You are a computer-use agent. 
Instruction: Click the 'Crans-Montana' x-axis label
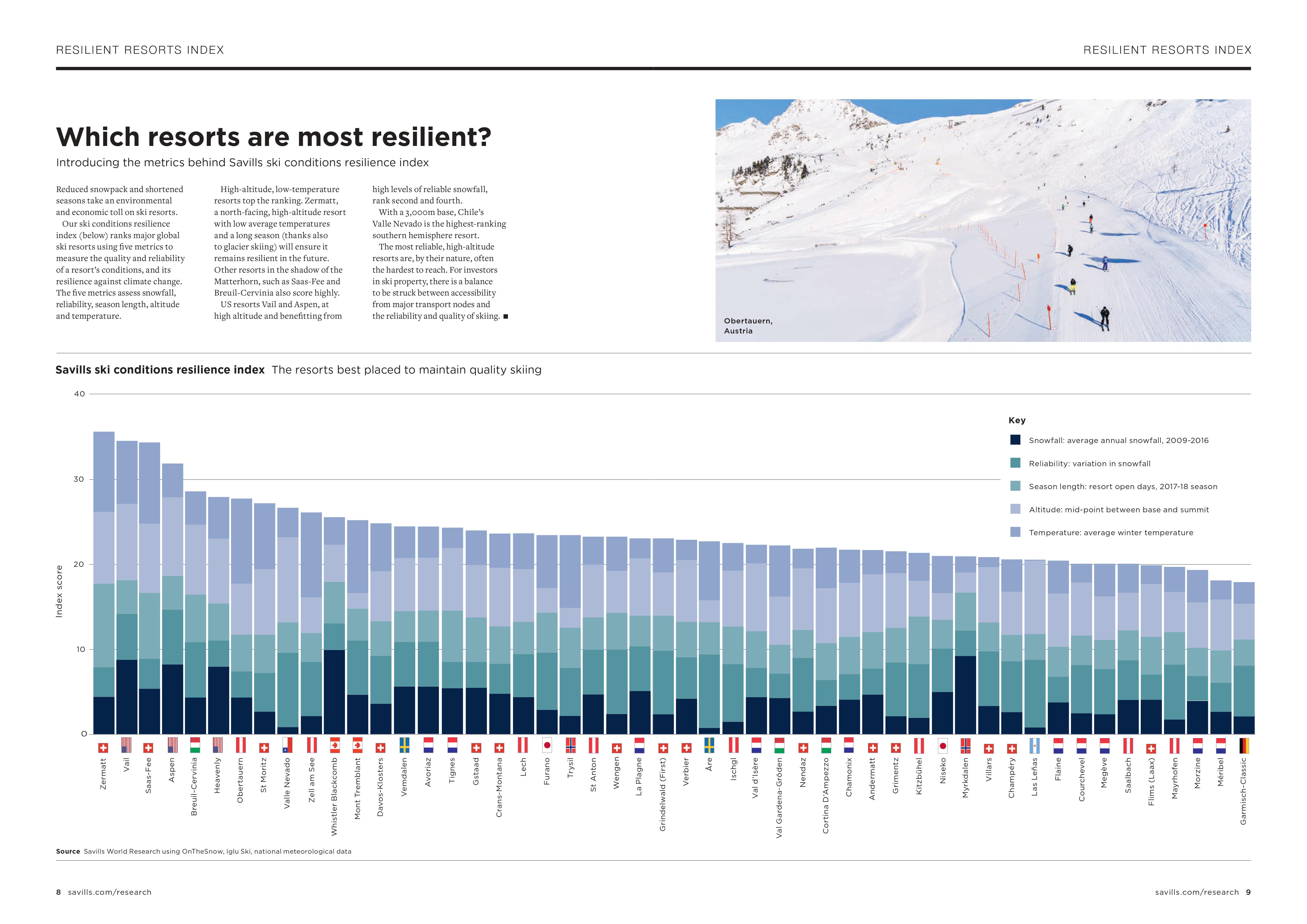499,788
